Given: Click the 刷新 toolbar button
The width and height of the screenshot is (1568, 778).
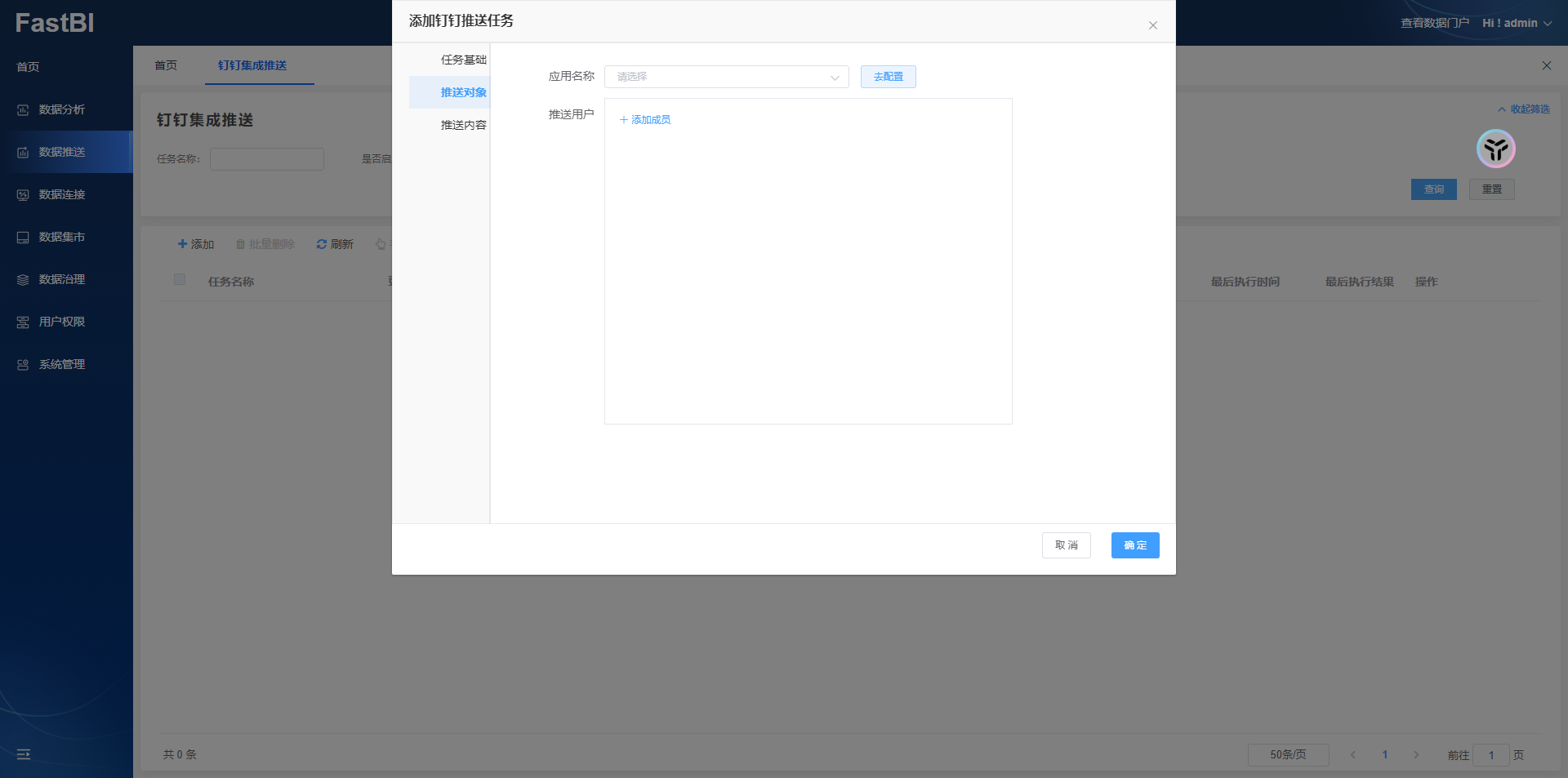Looking at the screenshot, I should click(335, 244).
